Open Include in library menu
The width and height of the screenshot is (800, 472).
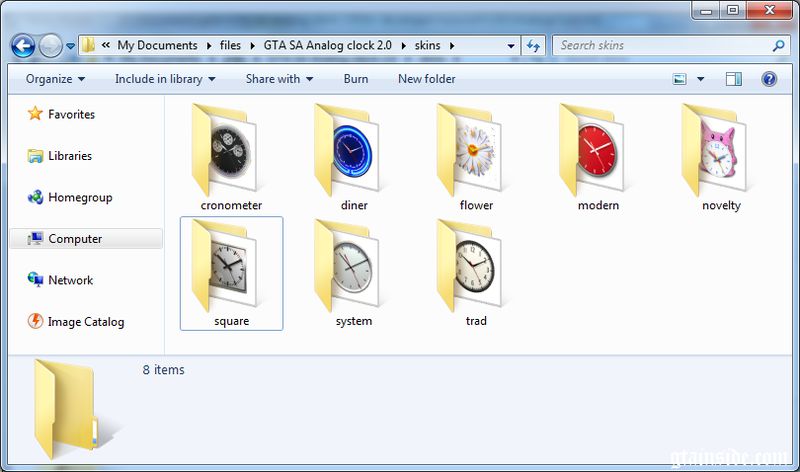coord(165,79)
